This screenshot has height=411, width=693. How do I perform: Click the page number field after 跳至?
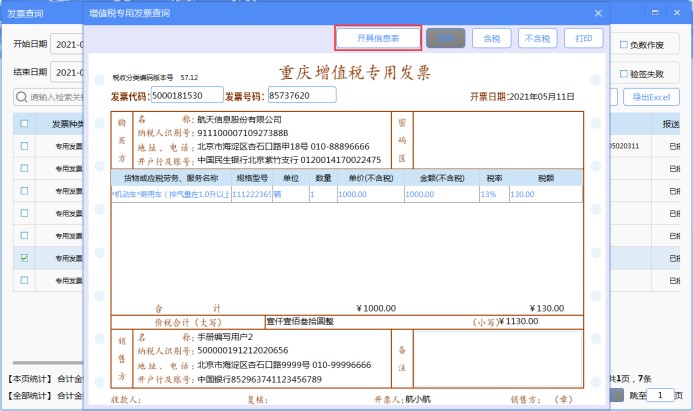click(661, 395)
